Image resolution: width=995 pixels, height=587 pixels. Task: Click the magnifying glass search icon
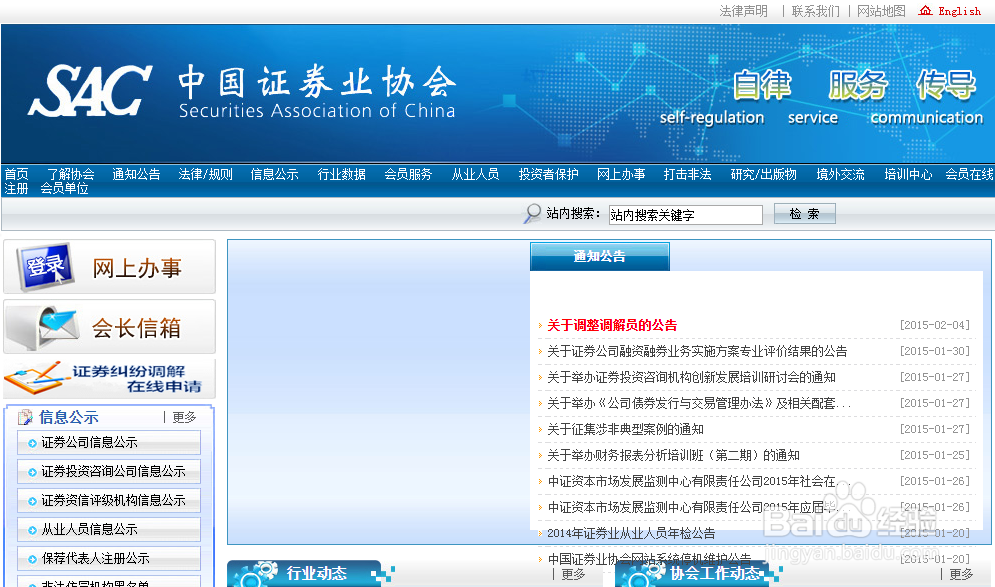(x=532, y=213)
